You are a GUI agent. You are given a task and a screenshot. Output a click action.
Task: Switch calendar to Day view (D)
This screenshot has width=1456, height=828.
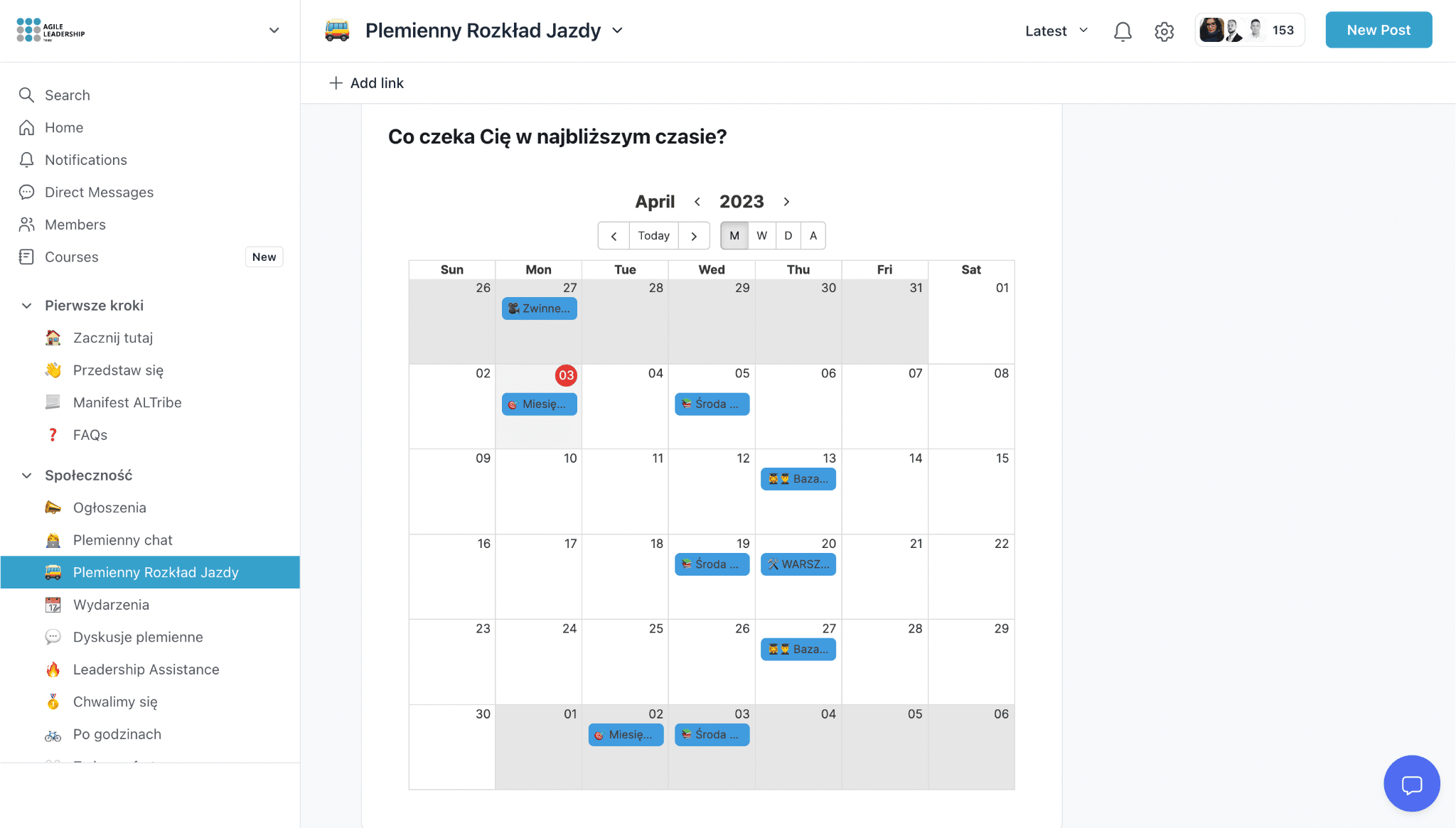[788, 235]
